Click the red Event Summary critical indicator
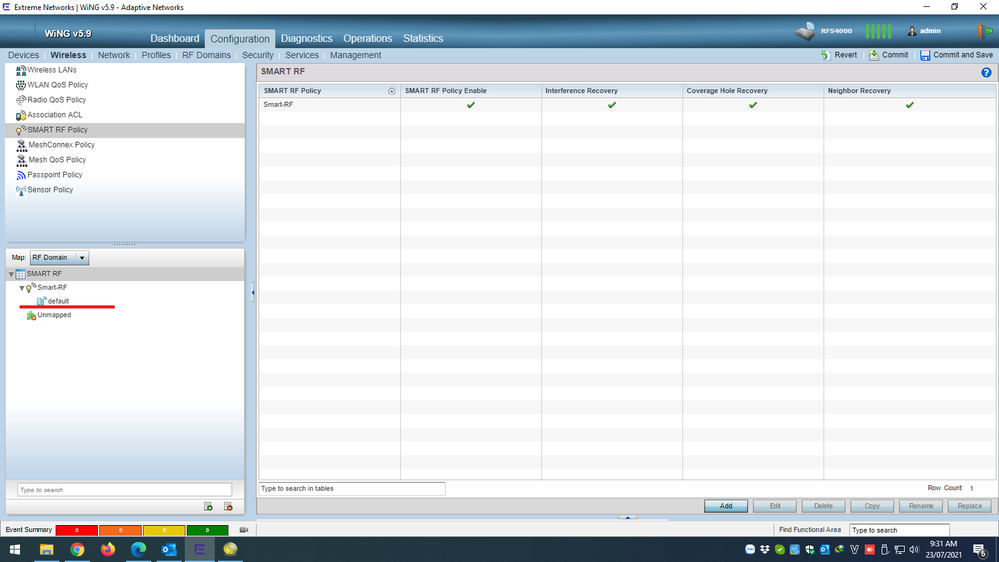The height and width of the screenshot is (562, 999). (x=76, y=530)
